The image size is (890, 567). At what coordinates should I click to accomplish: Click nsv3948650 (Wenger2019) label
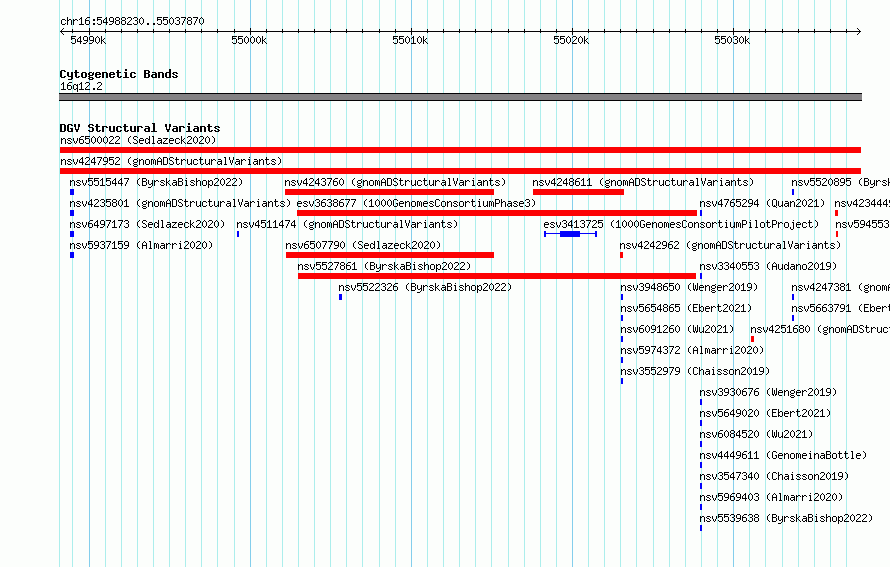pos(689,287)
